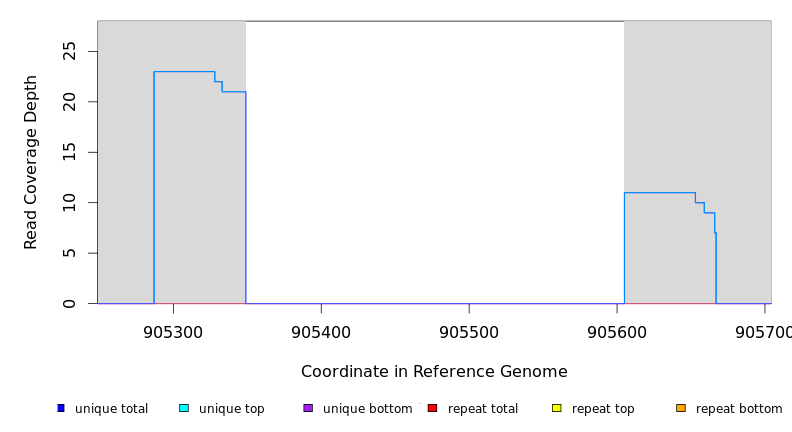Select the 'repeat bottom' legend label

pyautogui.click(x=739, y=409)
